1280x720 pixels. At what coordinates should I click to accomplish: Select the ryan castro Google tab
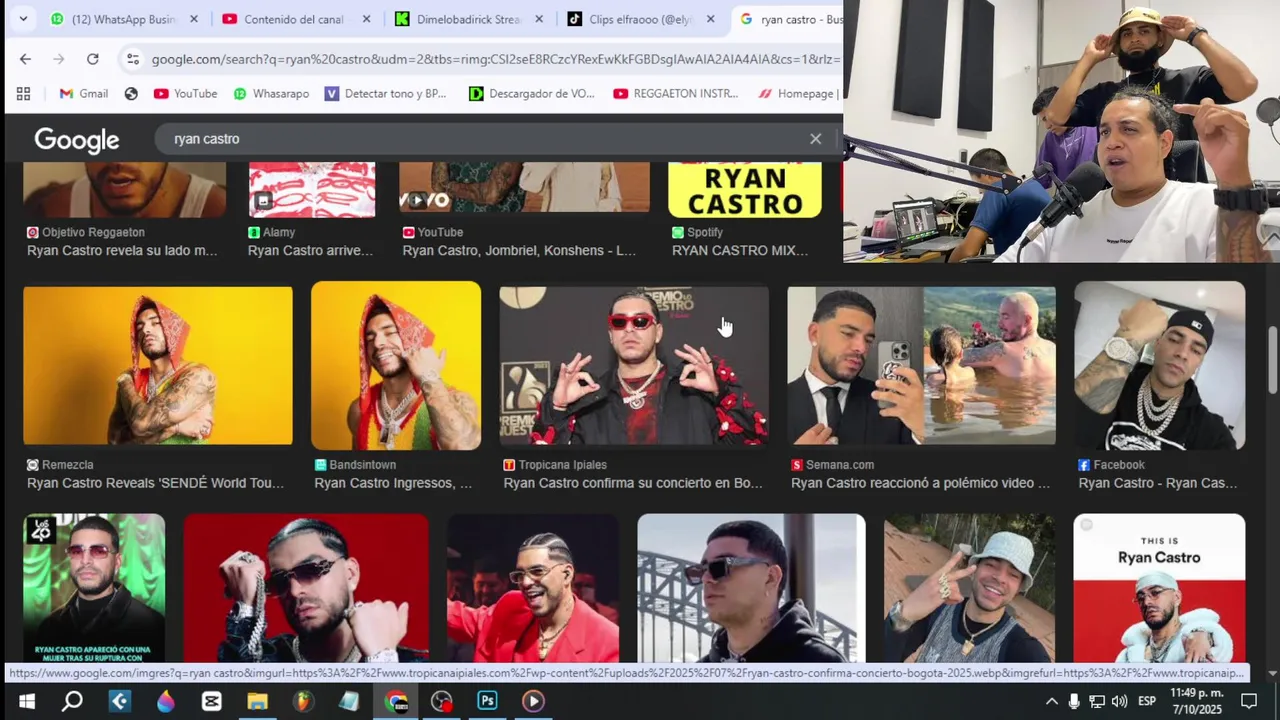coord(788,19)
